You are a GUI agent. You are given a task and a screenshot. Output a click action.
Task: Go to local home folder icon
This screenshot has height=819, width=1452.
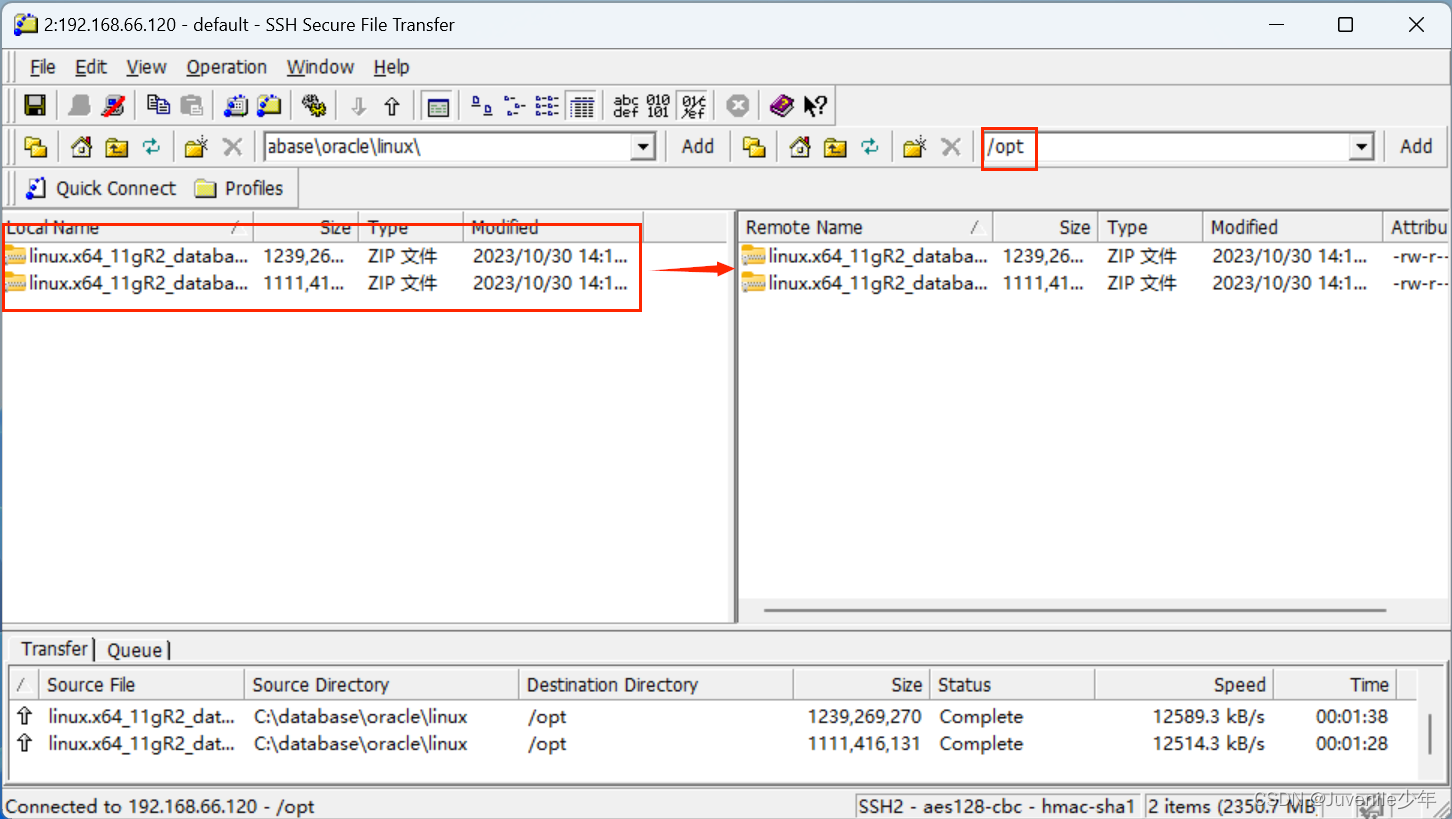click(82, 147)
